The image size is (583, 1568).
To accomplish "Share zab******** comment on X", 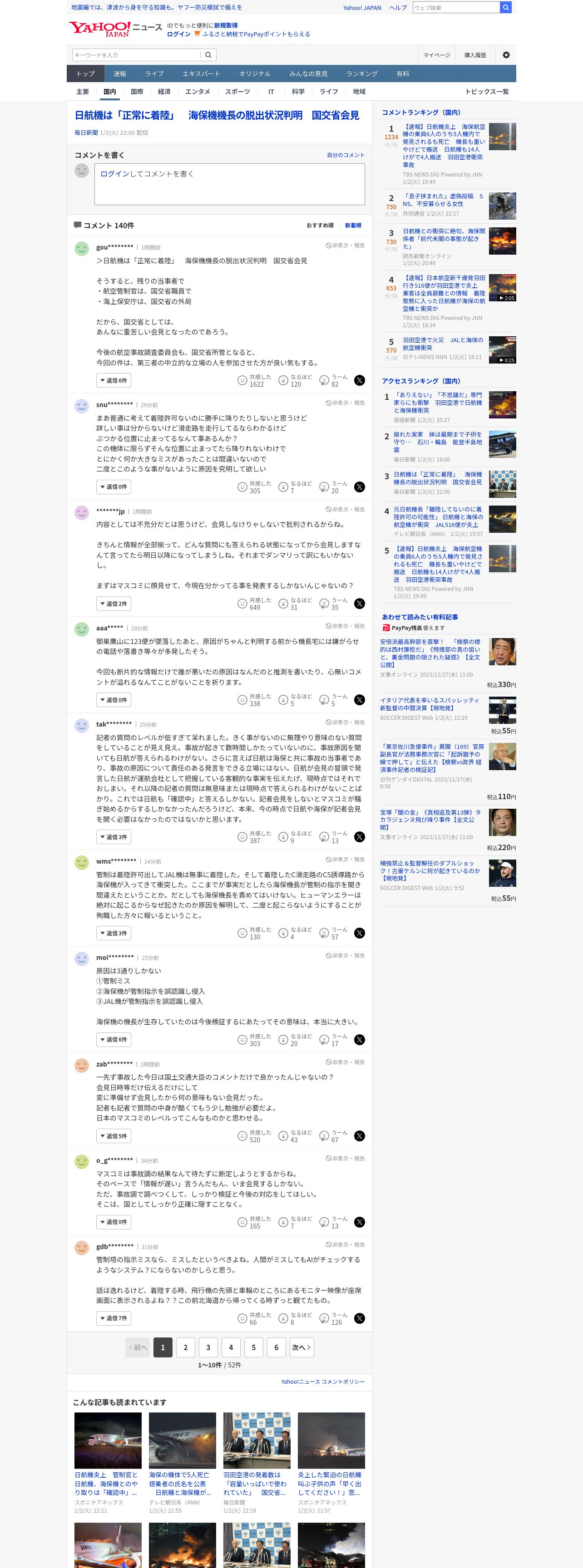I will pos(360,1136).
